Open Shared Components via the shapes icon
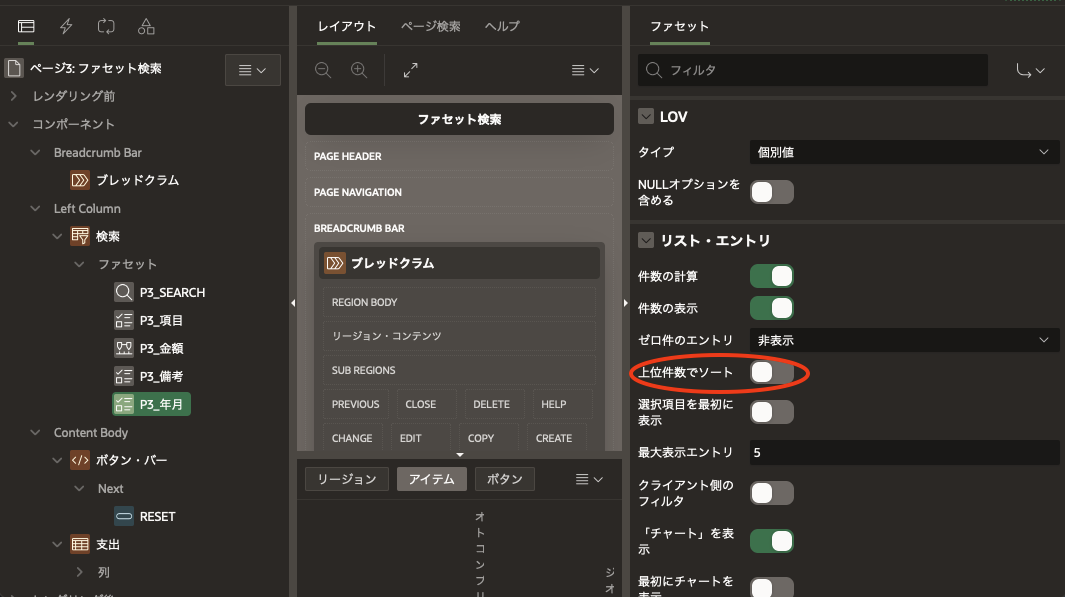 [146, 27]
